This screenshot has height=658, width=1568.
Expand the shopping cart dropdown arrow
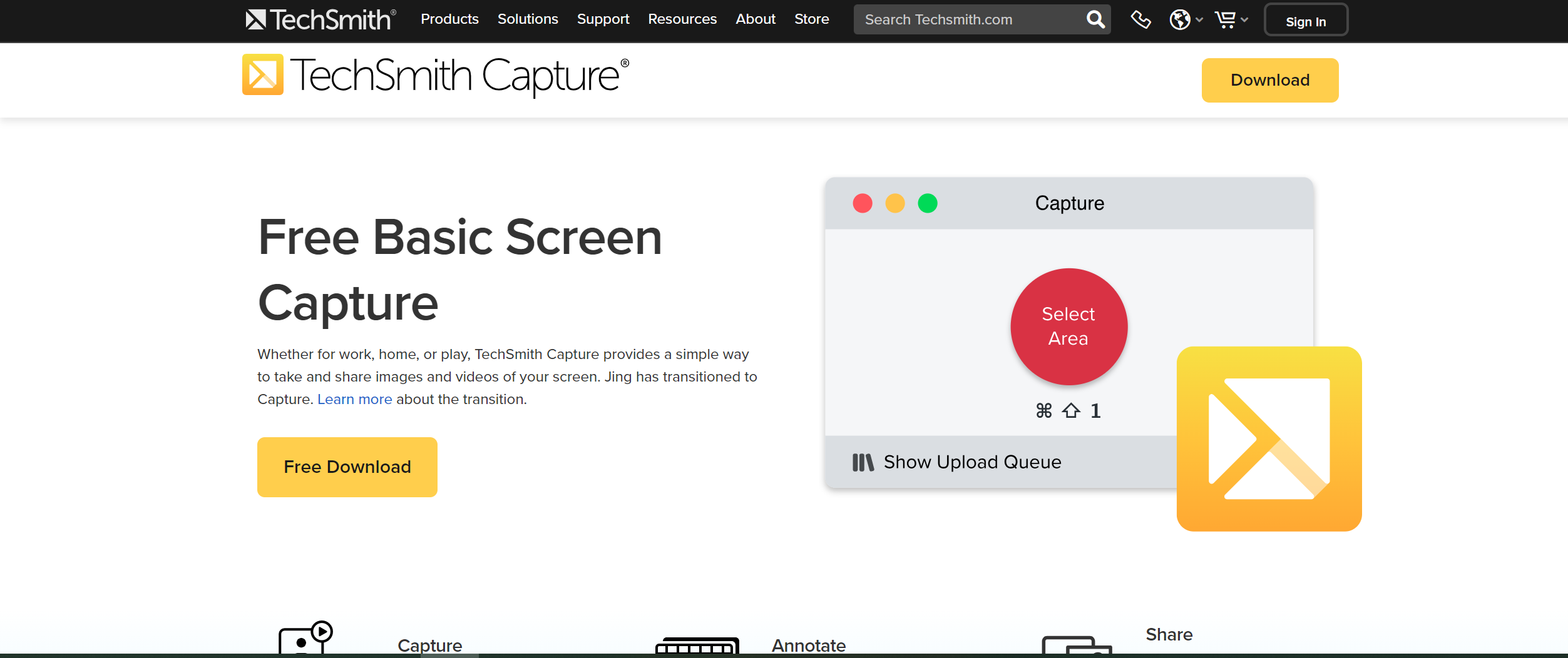tap(1244, 20)
